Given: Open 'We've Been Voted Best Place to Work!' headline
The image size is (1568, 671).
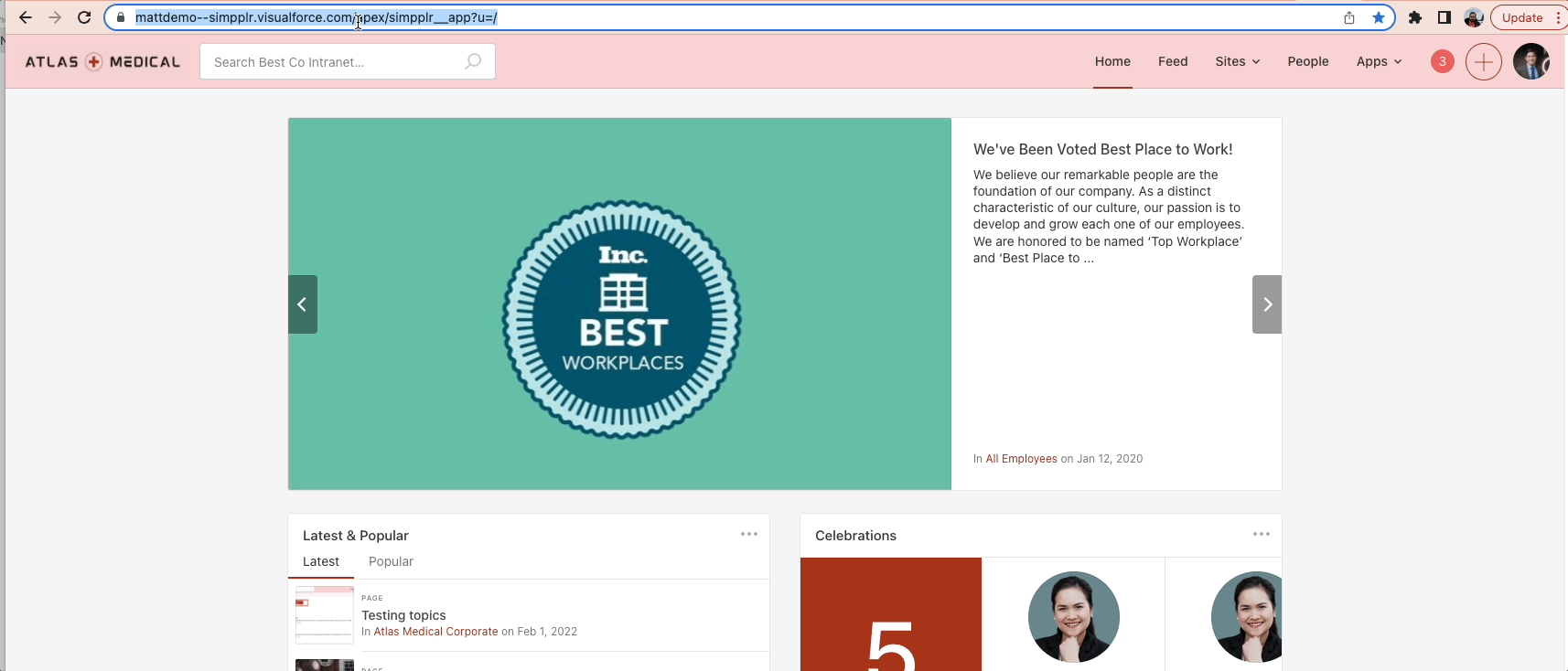Looking at the screenshot, I should tap(1102, 149).
